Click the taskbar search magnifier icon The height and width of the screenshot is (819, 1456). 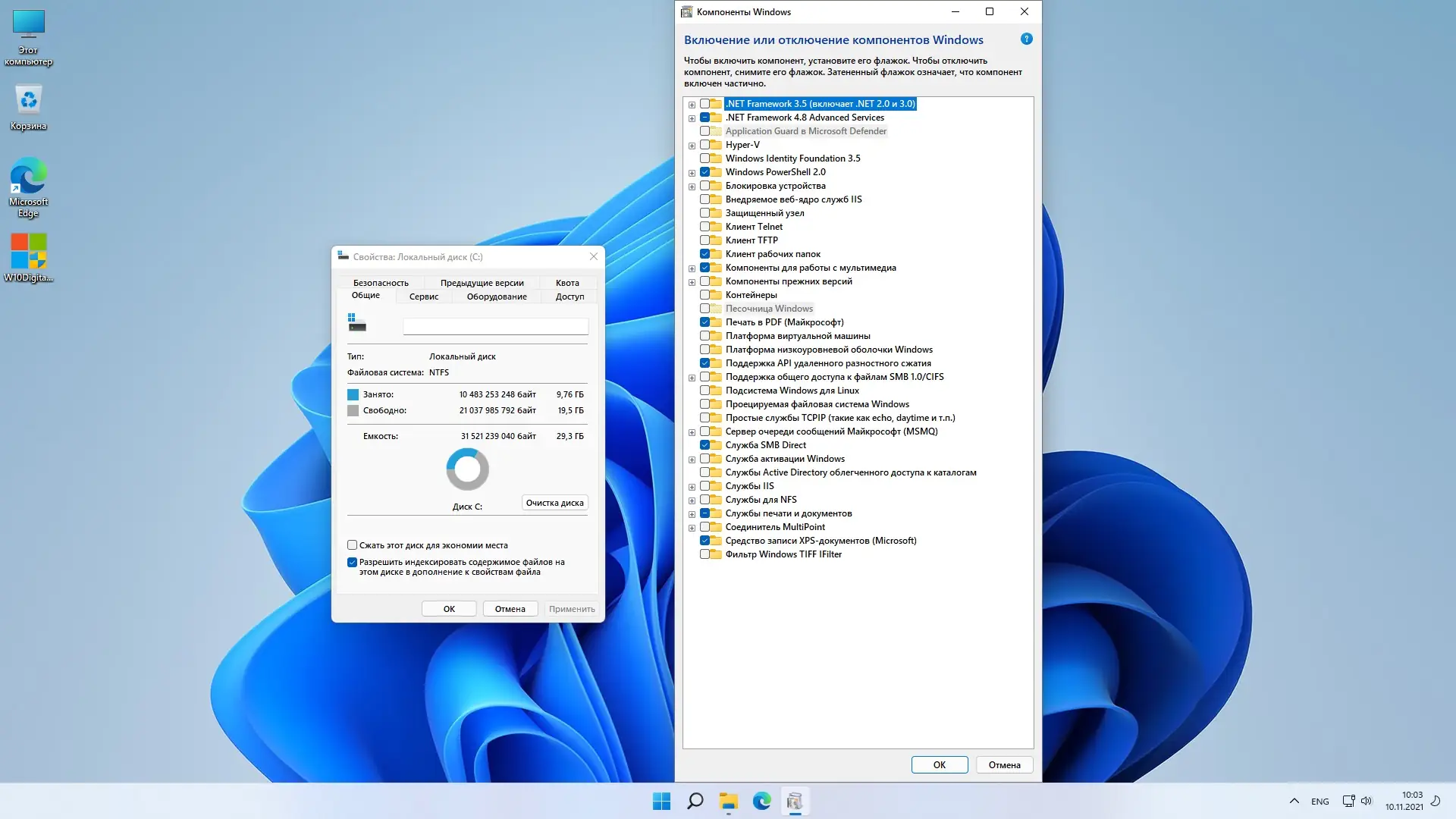click(x=695, y=801)
